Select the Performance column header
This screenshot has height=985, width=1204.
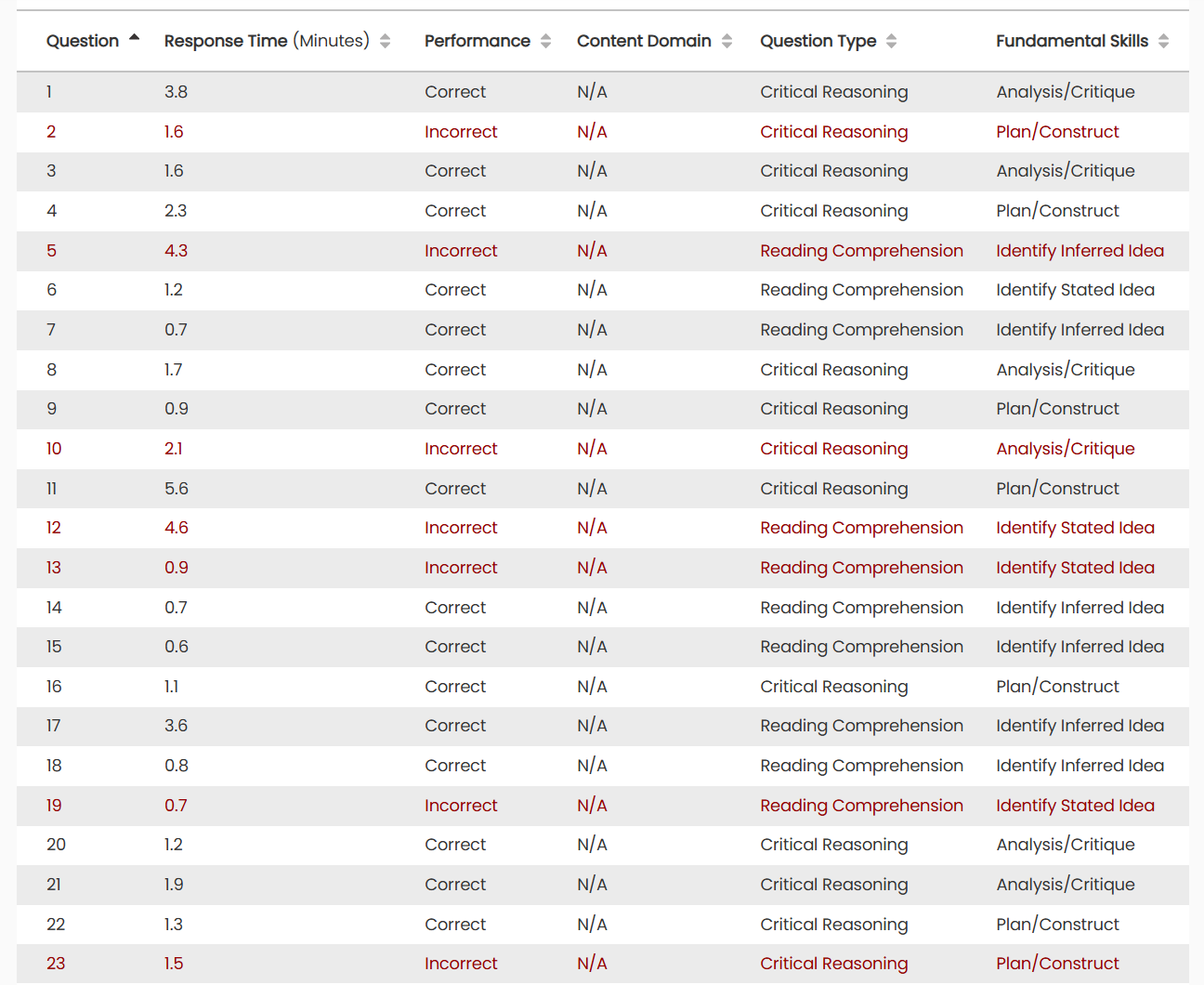coord(478,41)
